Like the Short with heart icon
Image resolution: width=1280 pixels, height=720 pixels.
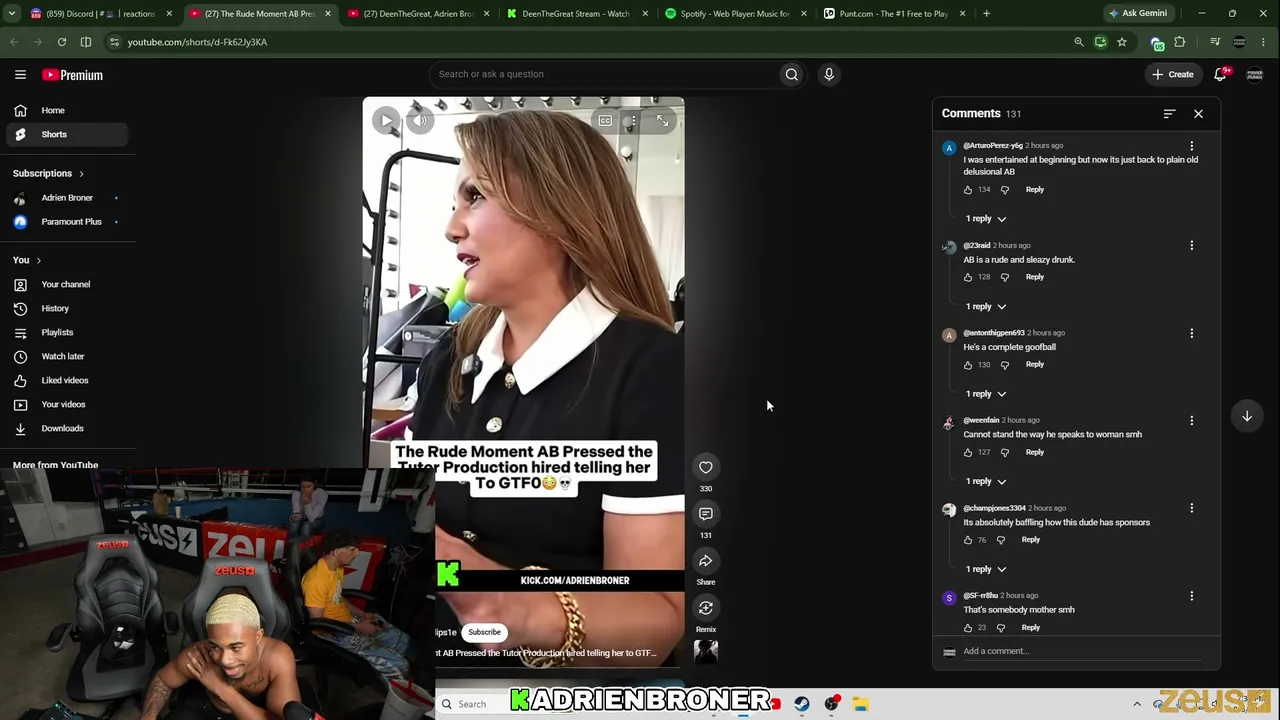click(x=705, y=467)
